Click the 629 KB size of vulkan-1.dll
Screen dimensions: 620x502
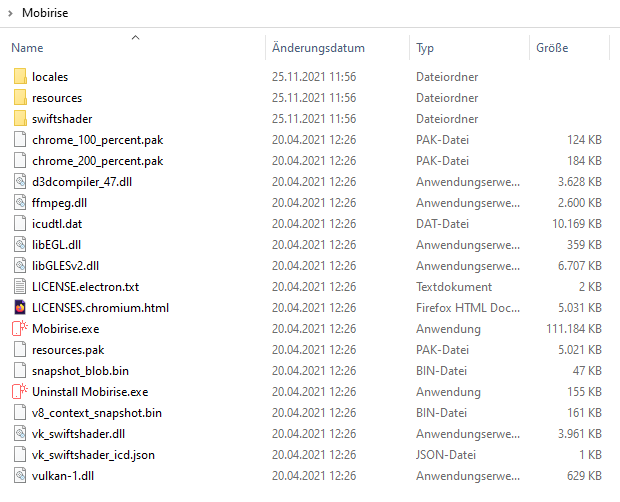[584, 476]
